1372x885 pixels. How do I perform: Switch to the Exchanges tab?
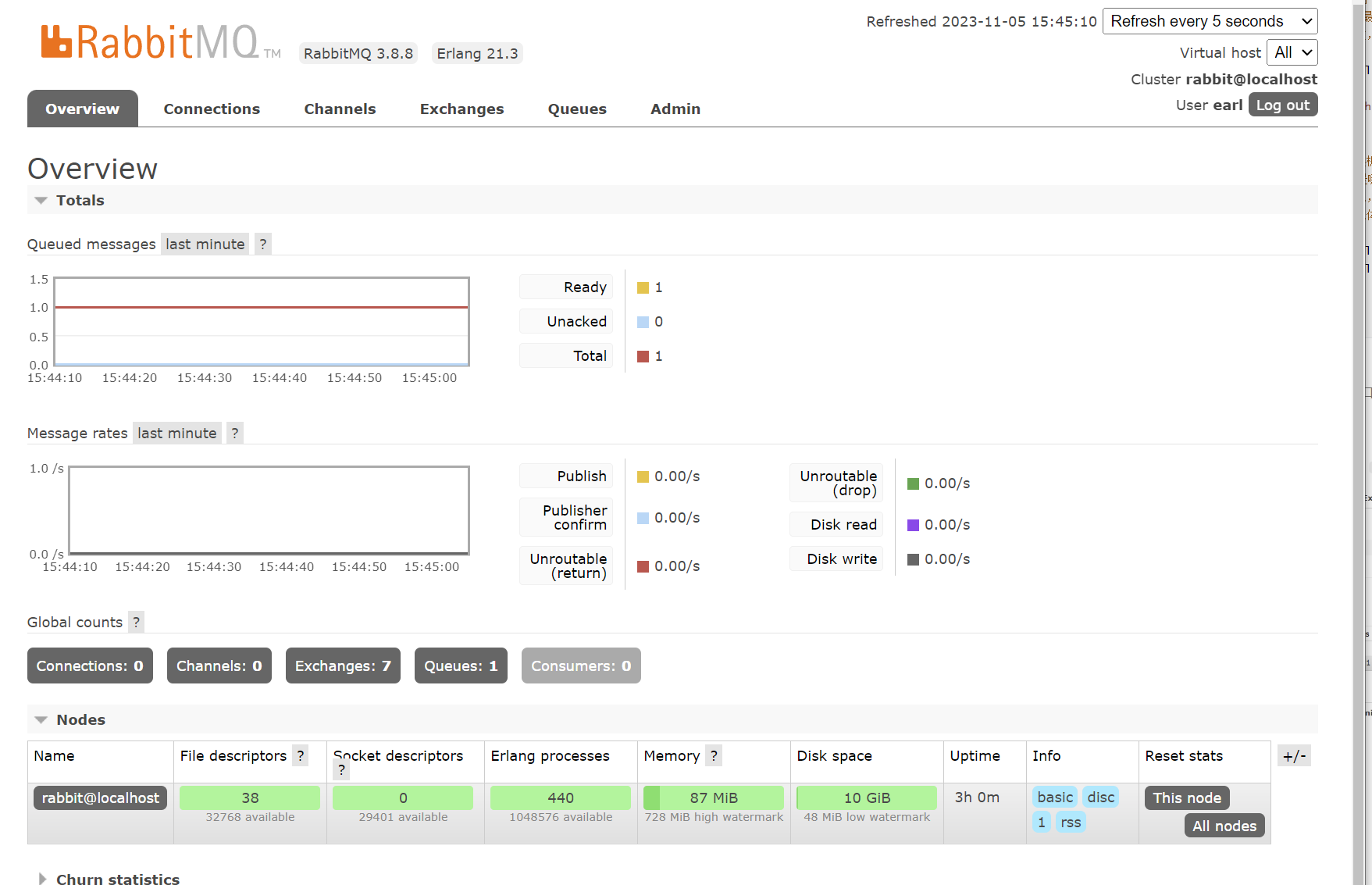462,109
